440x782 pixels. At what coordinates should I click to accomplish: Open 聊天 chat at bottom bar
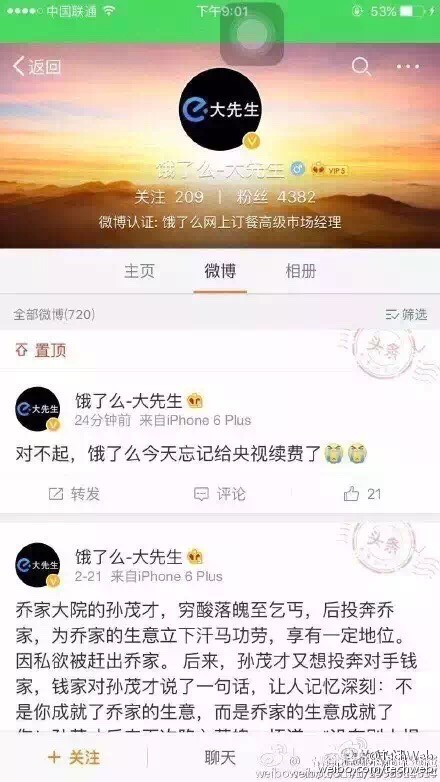[x=220, y=758]
